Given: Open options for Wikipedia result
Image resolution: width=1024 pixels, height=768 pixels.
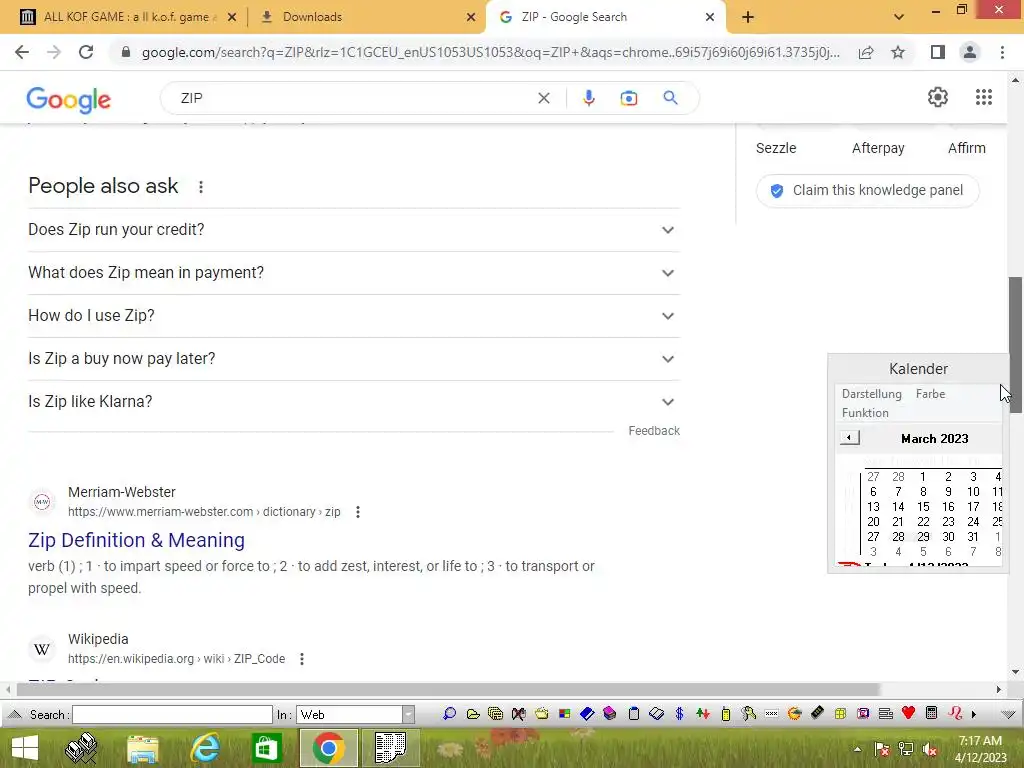Looking at the screenshot, I should coord(302,659).
